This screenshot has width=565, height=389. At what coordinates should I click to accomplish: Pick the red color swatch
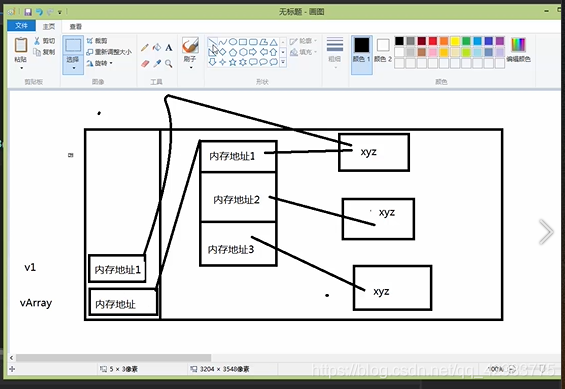point(433,41)
